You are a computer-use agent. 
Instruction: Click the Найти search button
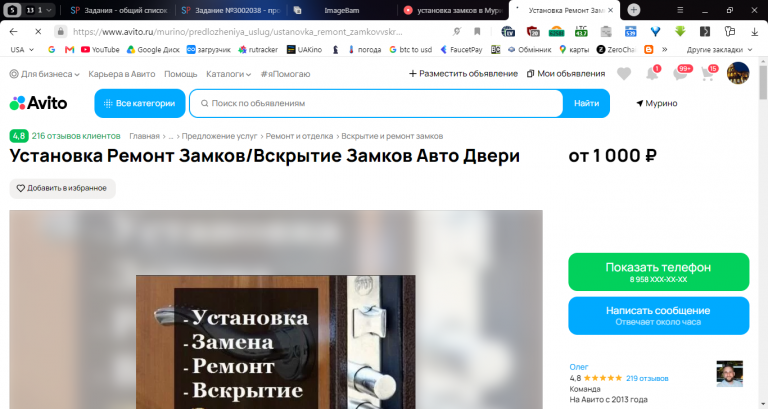(x=586, y=103)
